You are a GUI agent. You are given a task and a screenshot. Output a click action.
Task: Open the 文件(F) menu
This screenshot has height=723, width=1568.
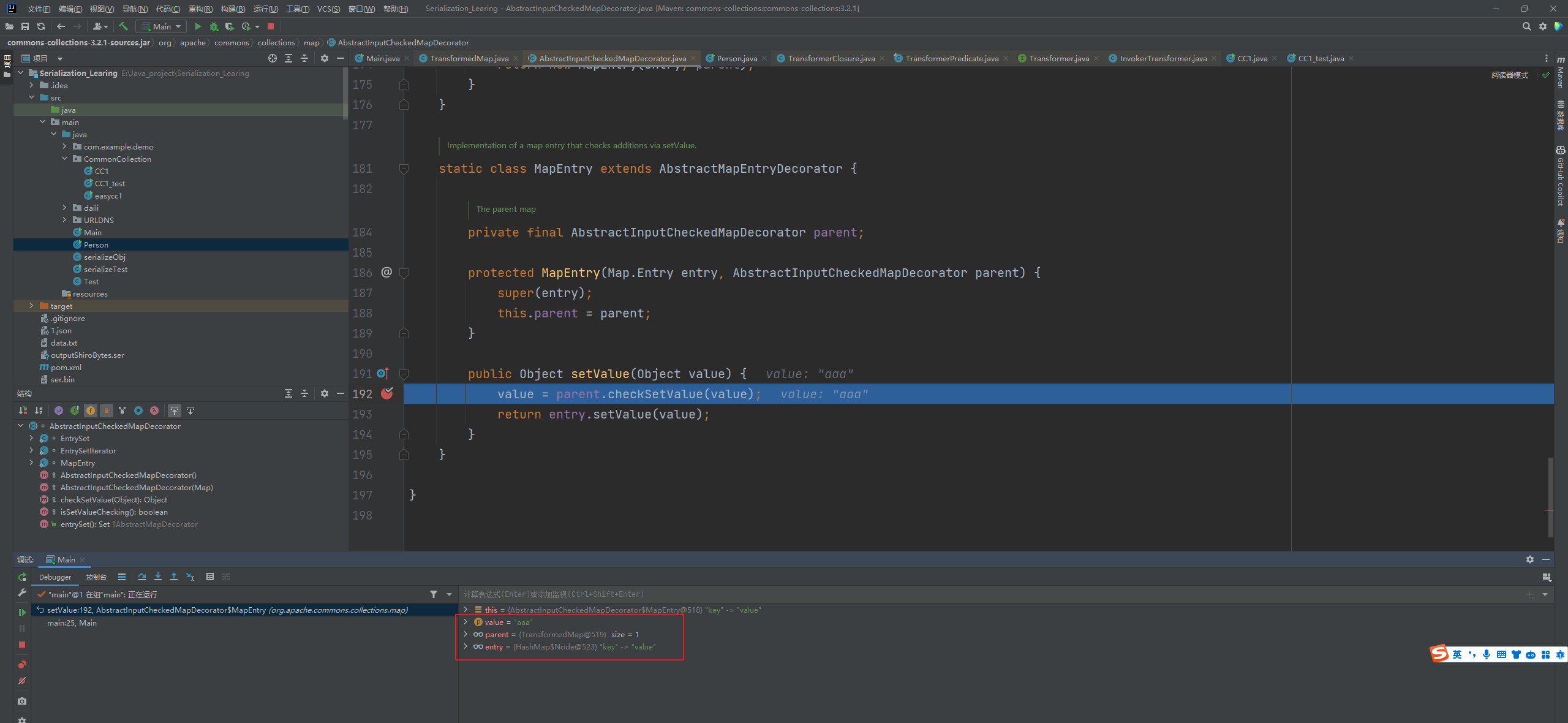(x=39, y=9)
